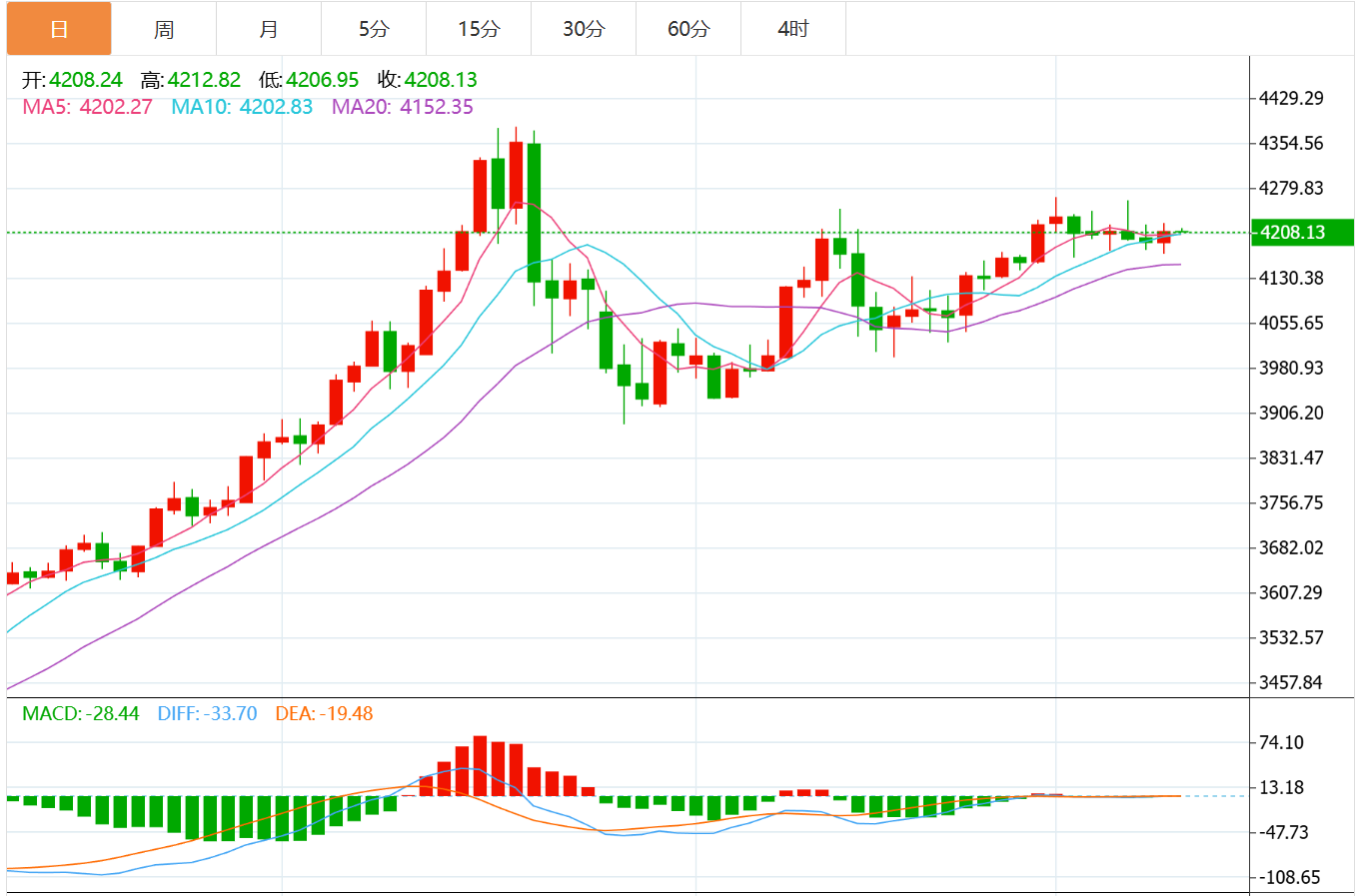Click the green 4208.13 current price tag
Image resolution: width=1370 pixels, height=896 pixels.
point(1302,232)
